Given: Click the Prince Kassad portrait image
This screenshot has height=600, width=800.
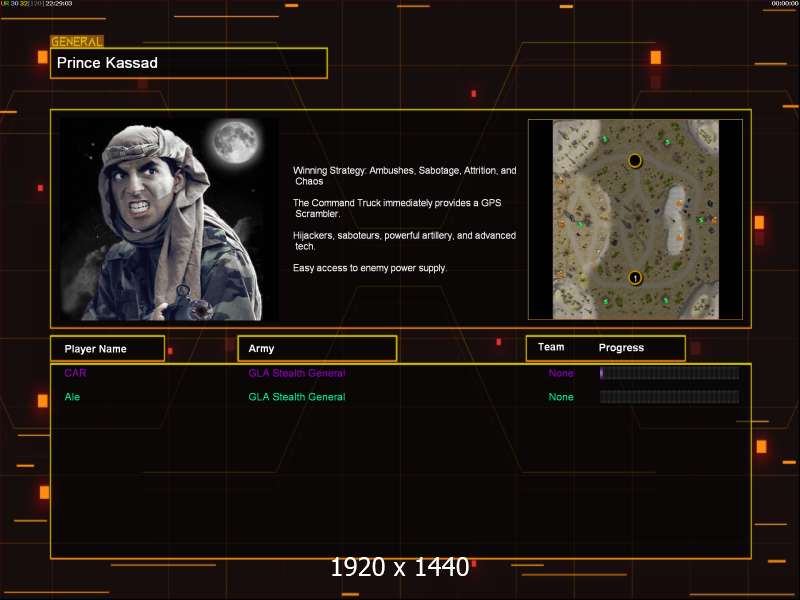Looking at the screenshot, I should (x=169, y=219).
